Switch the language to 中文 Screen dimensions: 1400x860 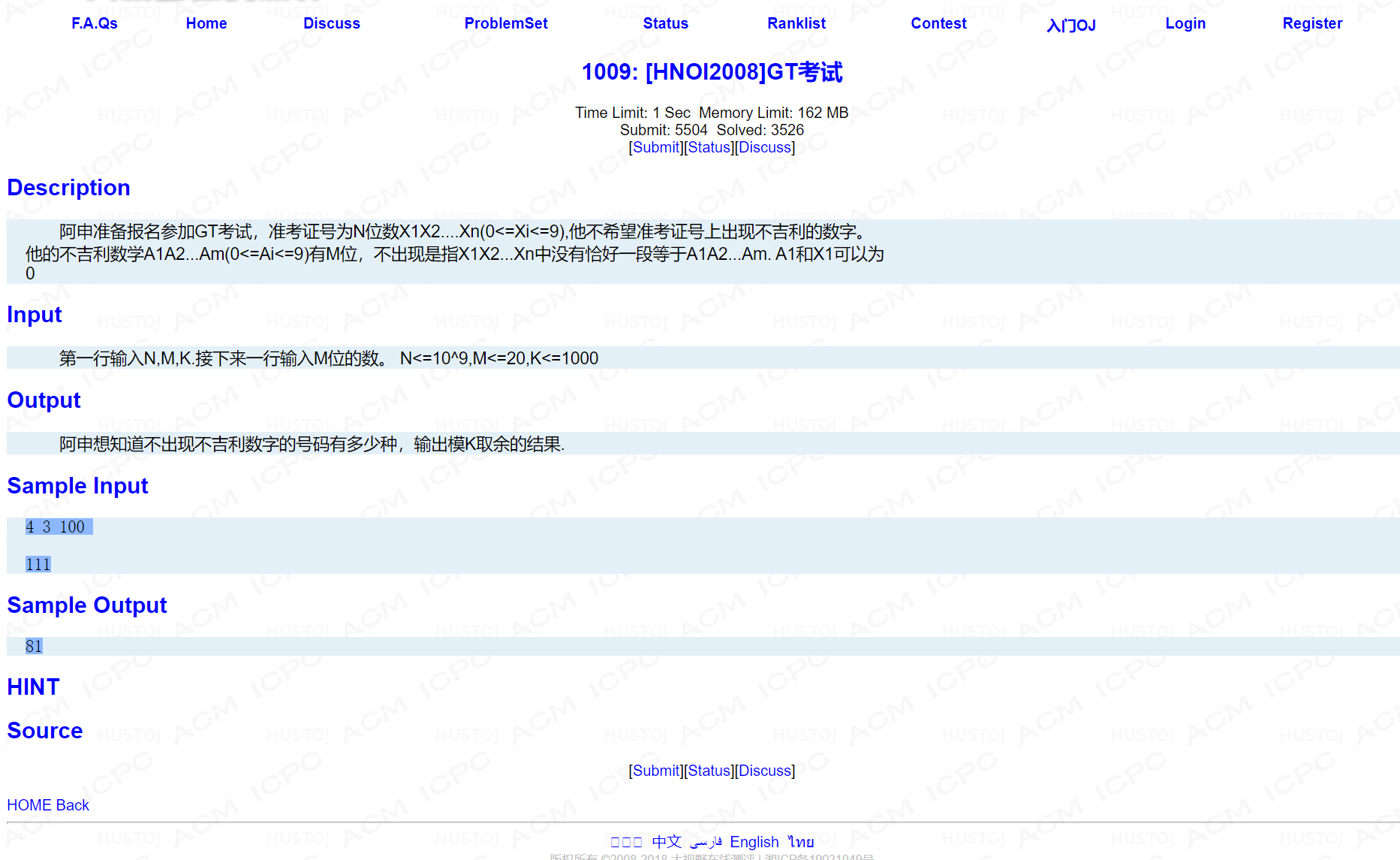tap(667, 842)
